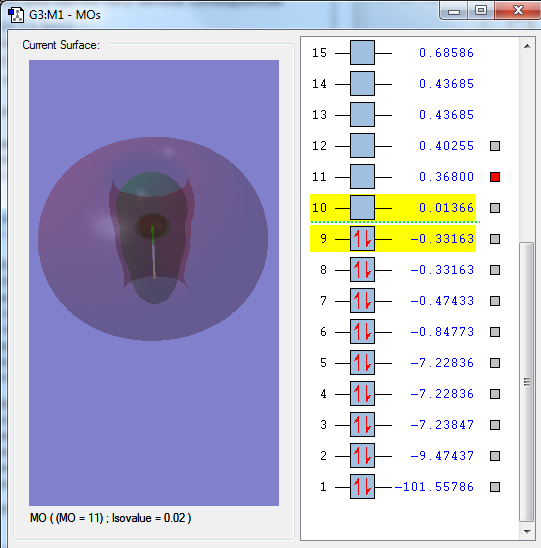This screenshot has height=548, width=541.
Task: Click energy value -9.47437 of MO 2
Action: click(442, 455)
